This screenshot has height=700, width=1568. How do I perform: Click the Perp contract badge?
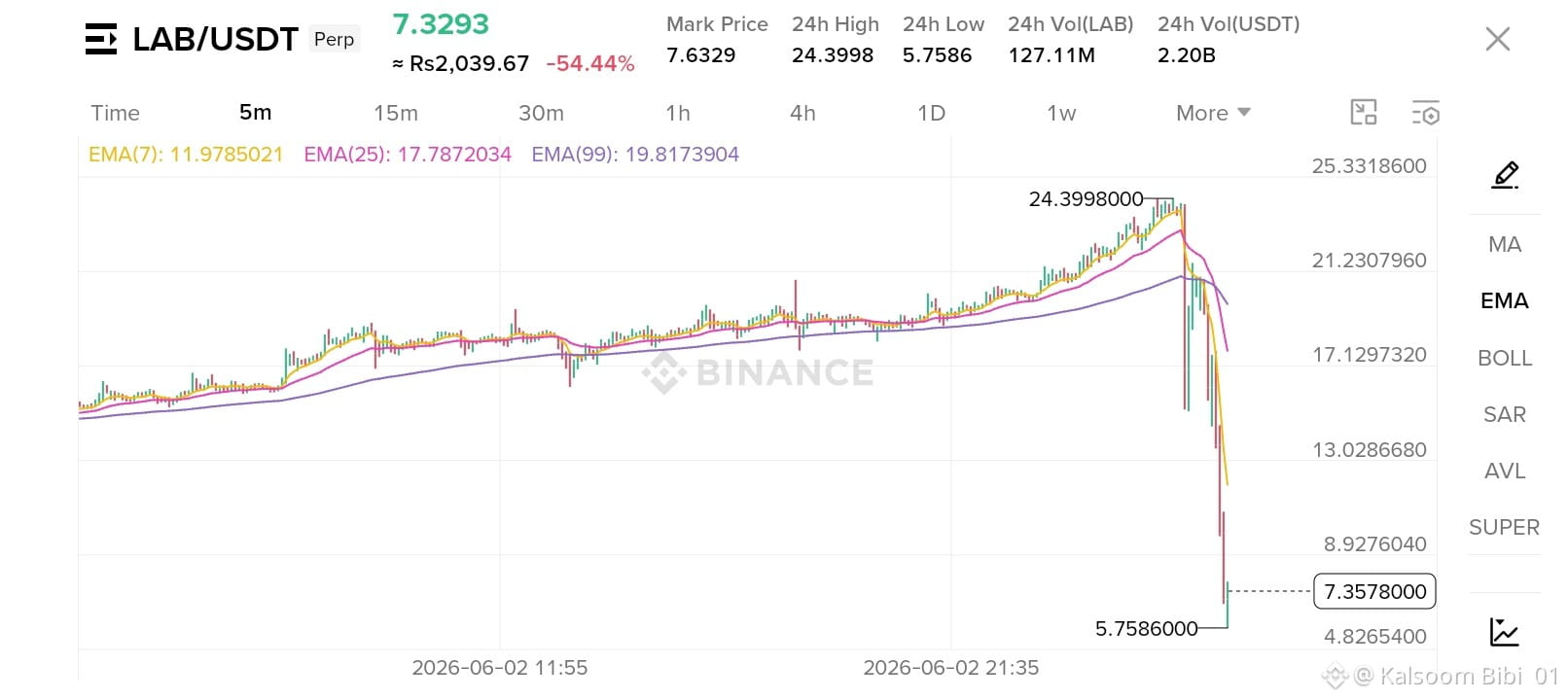[x=335, y=39]
